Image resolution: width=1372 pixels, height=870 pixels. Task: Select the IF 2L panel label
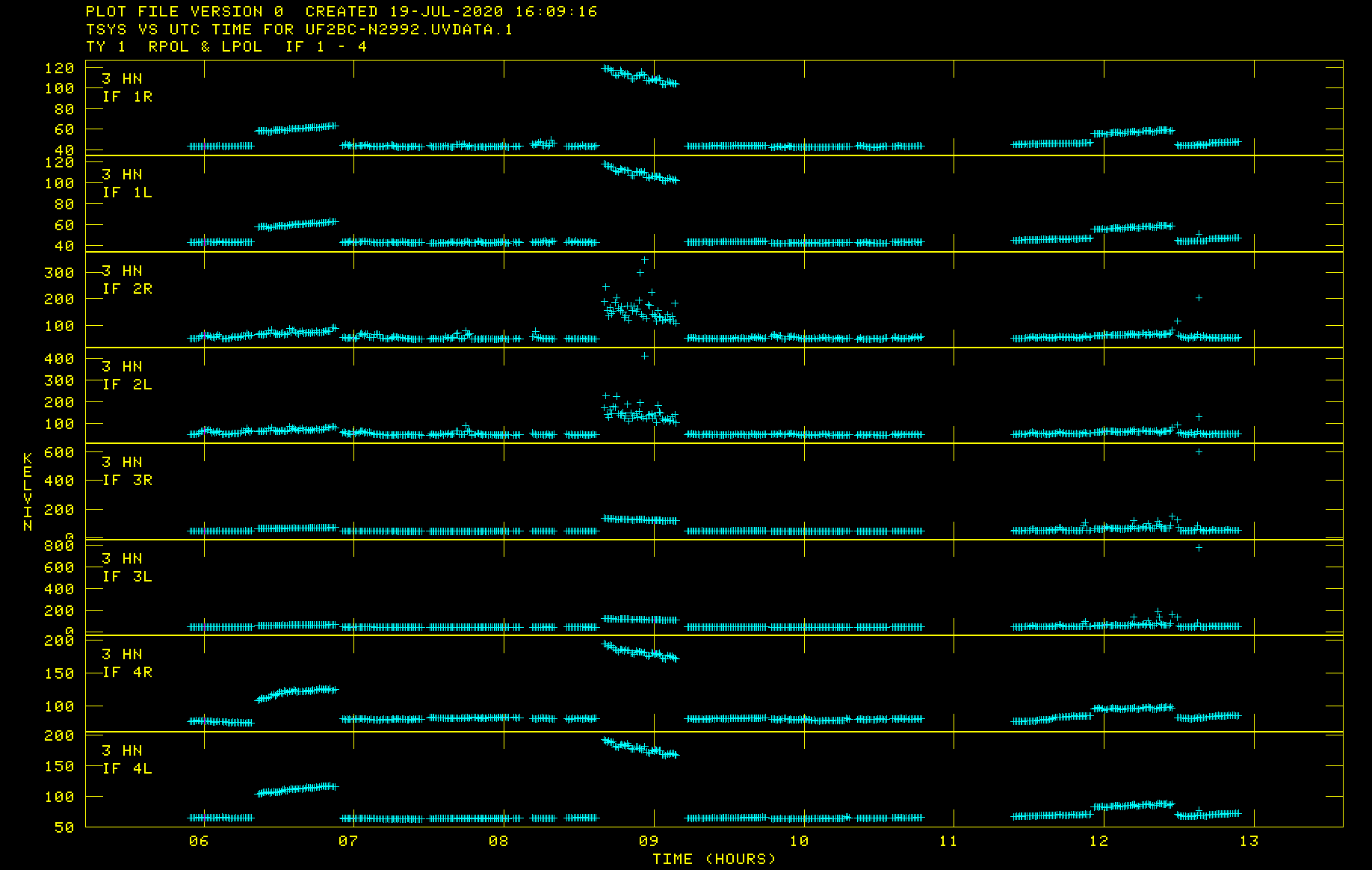pos(127,384)
